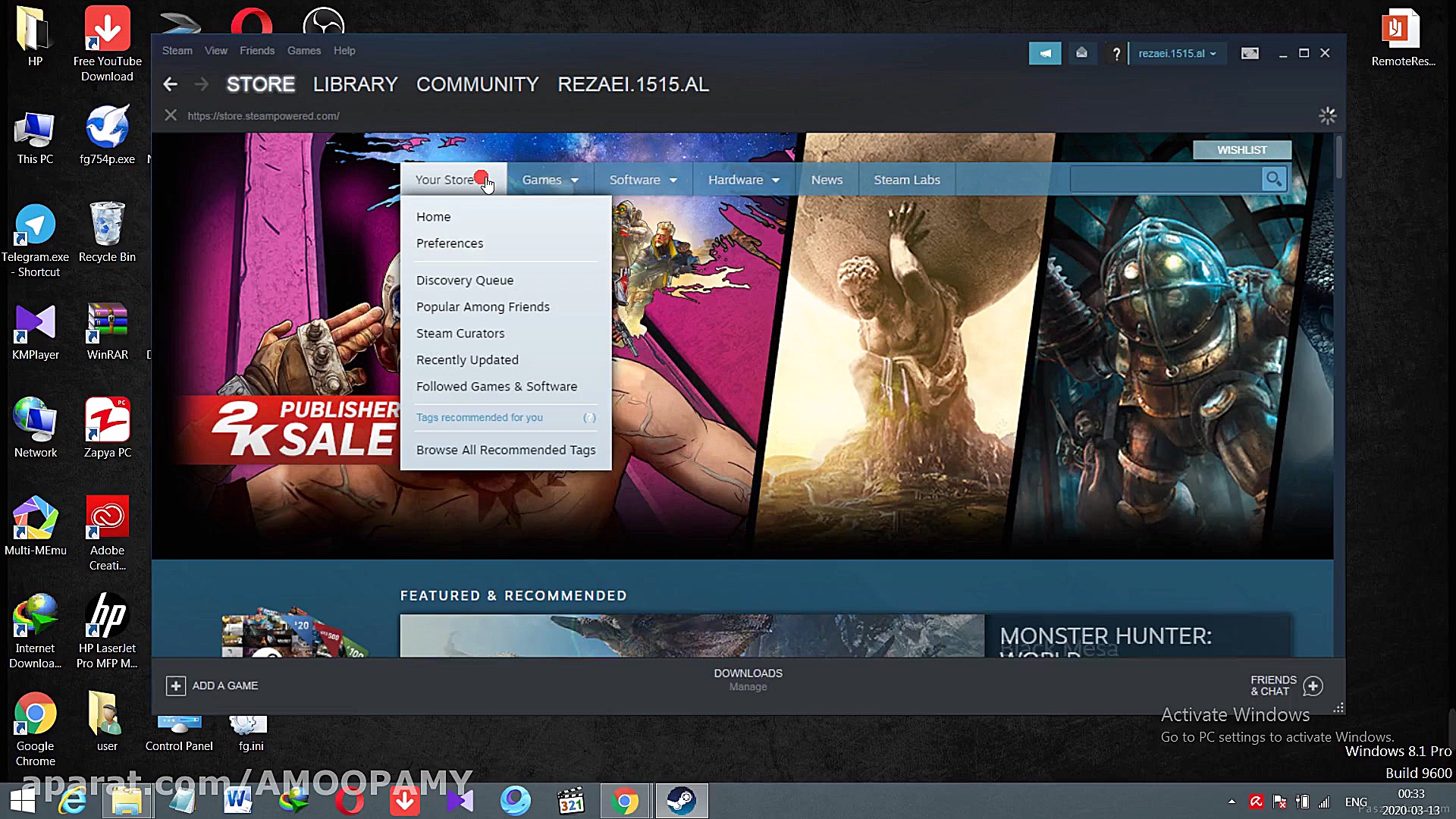This screenshot has width=1456, height=819.
Task: Choose Preferences in the Your Store menu
Action: coord(449,243)
